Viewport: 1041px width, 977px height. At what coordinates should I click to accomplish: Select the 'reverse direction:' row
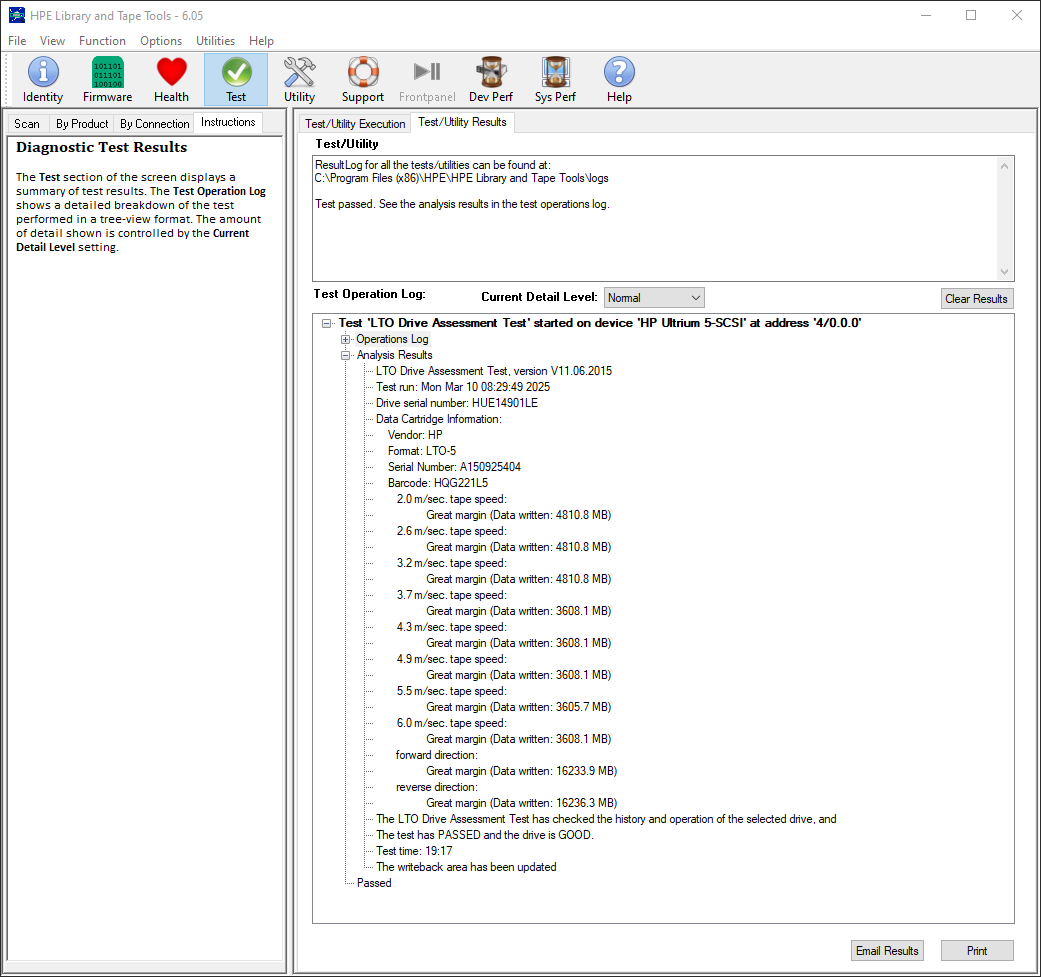(437, 787)
